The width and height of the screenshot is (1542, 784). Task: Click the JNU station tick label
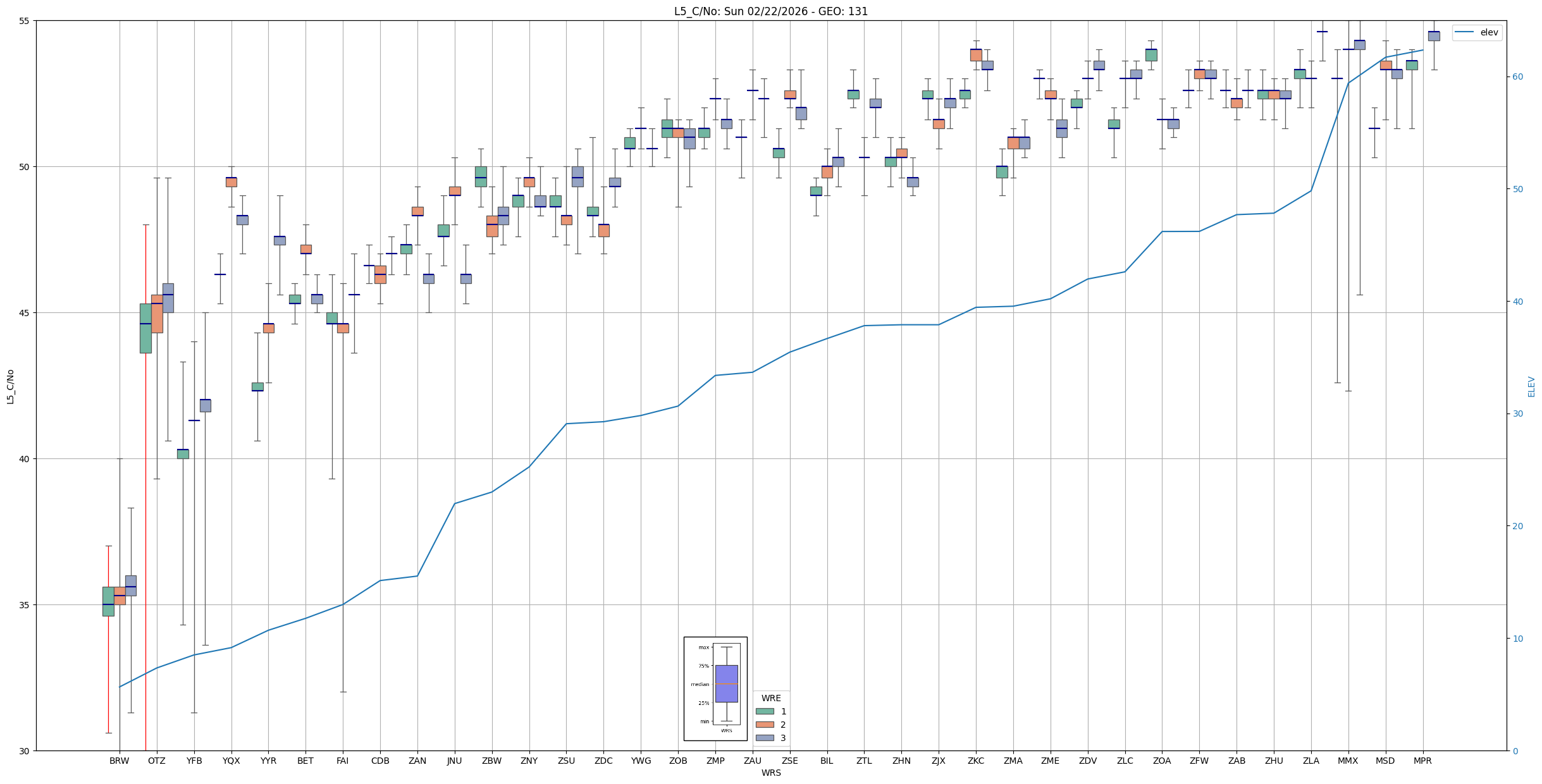pos(454,761)
